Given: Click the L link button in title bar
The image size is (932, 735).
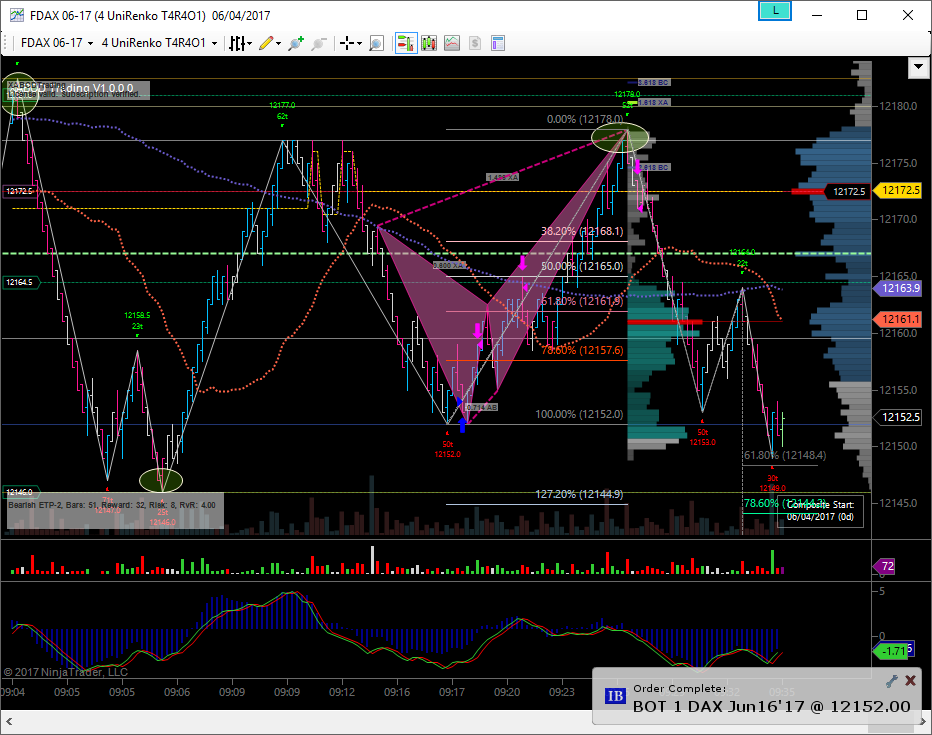Looking at the screenshot, I should [x=775, y=11].
